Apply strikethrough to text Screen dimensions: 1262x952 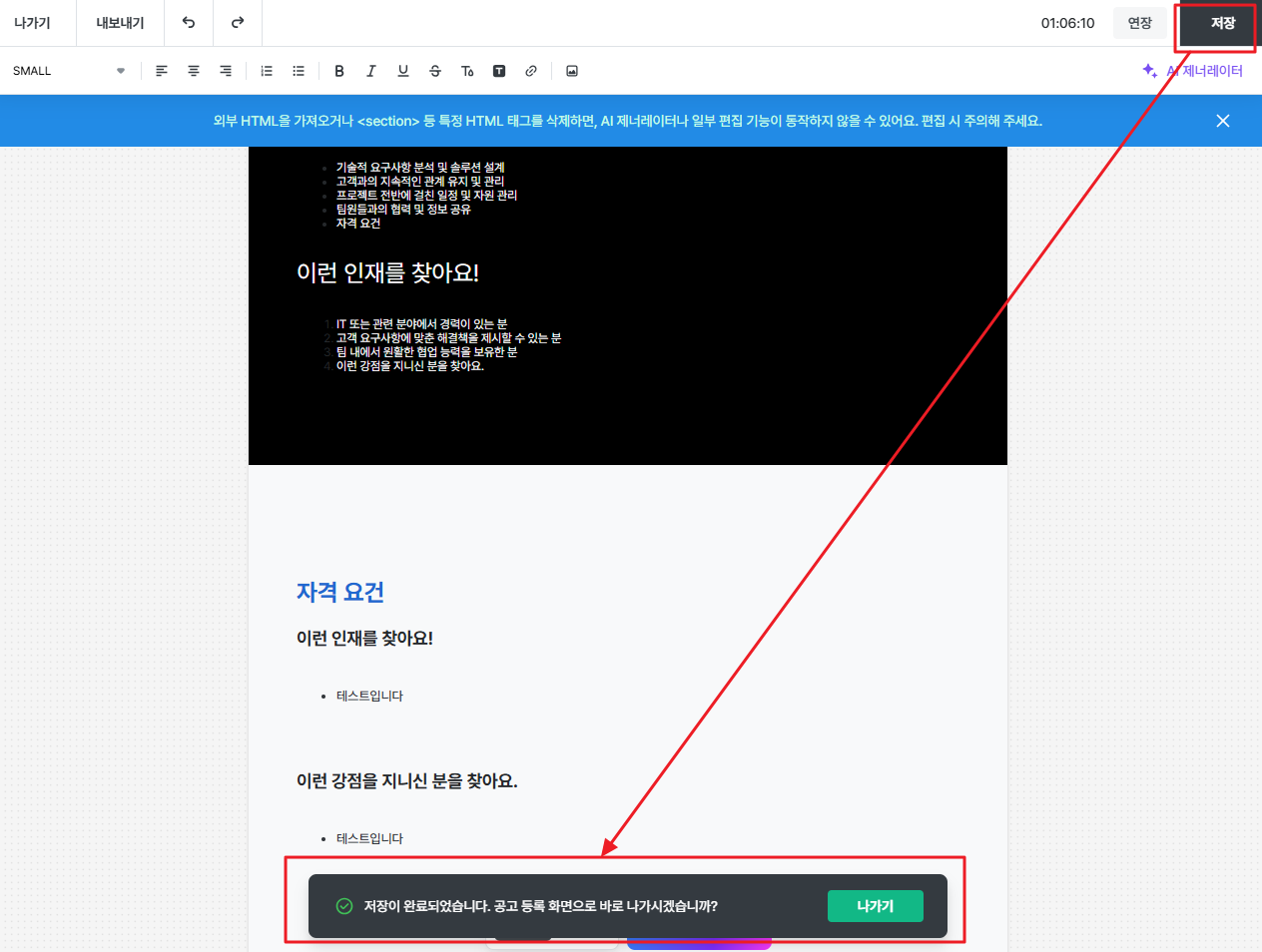(435, 71)
